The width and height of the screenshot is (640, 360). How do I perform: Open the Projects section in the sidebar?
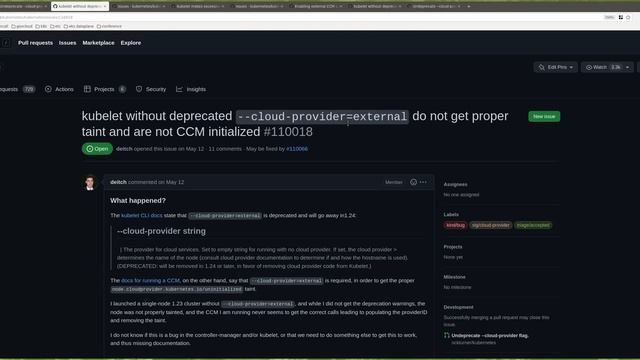click(453, 247)
